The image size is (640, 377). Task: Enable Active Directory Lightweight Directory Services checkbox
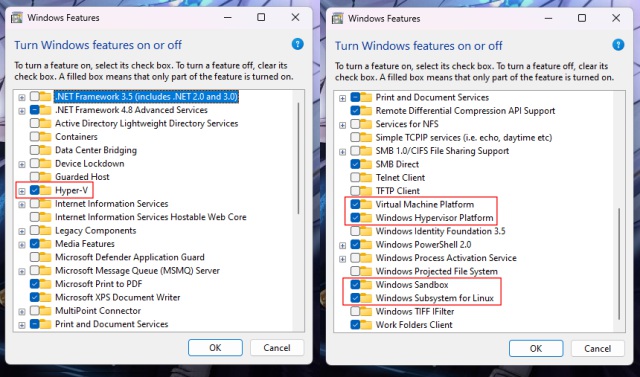tap(35, 123)
